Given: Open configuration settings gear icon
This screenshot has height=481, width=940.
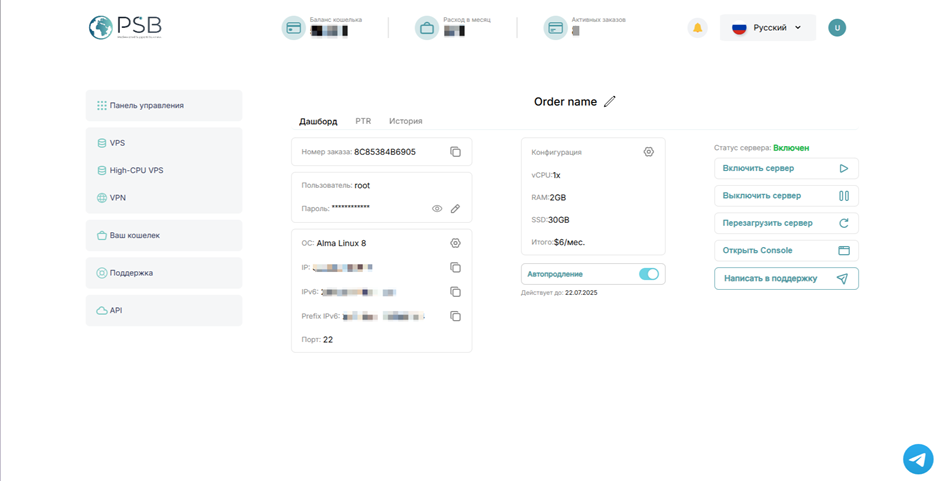Looking at the screenshot, I should click(x=648, y=152).
